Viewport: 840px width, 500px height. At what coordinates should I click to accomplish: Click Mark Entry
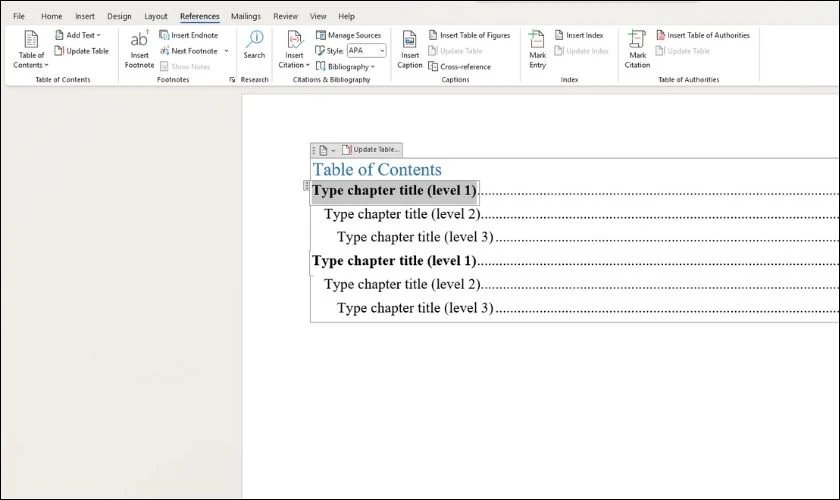537,49
